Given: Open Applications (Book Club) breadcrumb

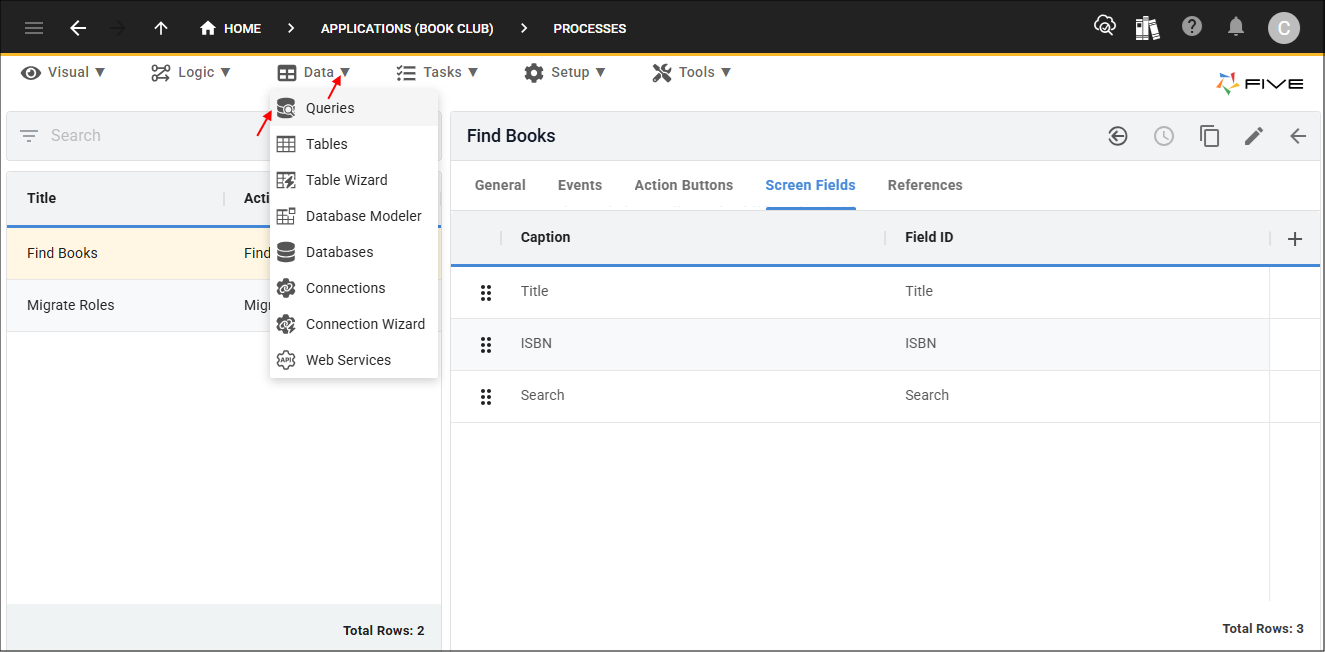Looking at the screenshot, I should point(406,28).
